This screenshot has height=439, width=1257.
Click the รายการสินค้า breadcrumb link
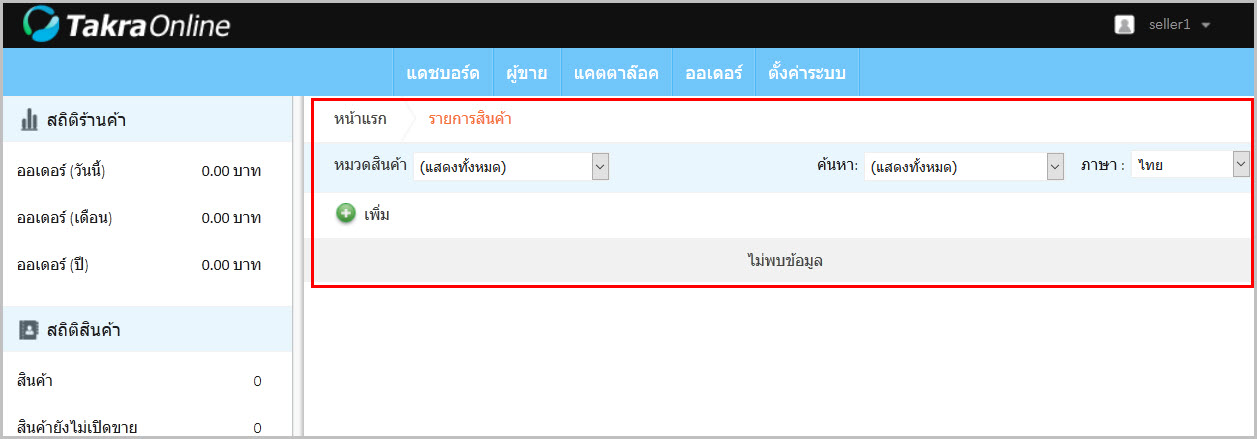[x=470, y=120]
